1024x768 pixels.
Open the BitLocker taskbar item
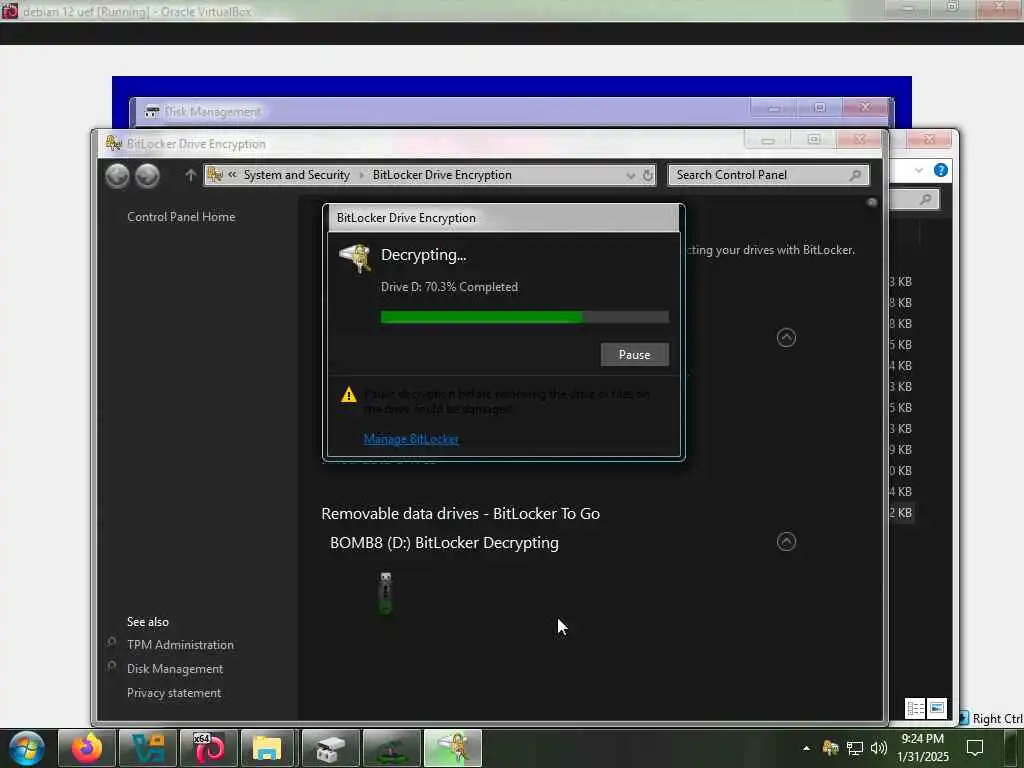click(x=453, y=748)
